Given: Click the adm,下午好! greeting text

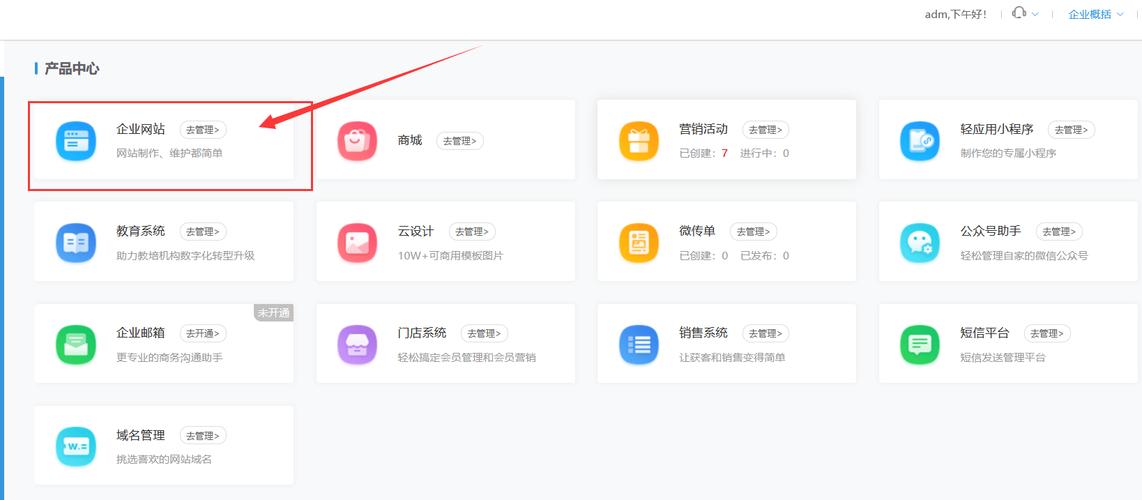Looking at the screenshot, I should [x=956, y=14].
